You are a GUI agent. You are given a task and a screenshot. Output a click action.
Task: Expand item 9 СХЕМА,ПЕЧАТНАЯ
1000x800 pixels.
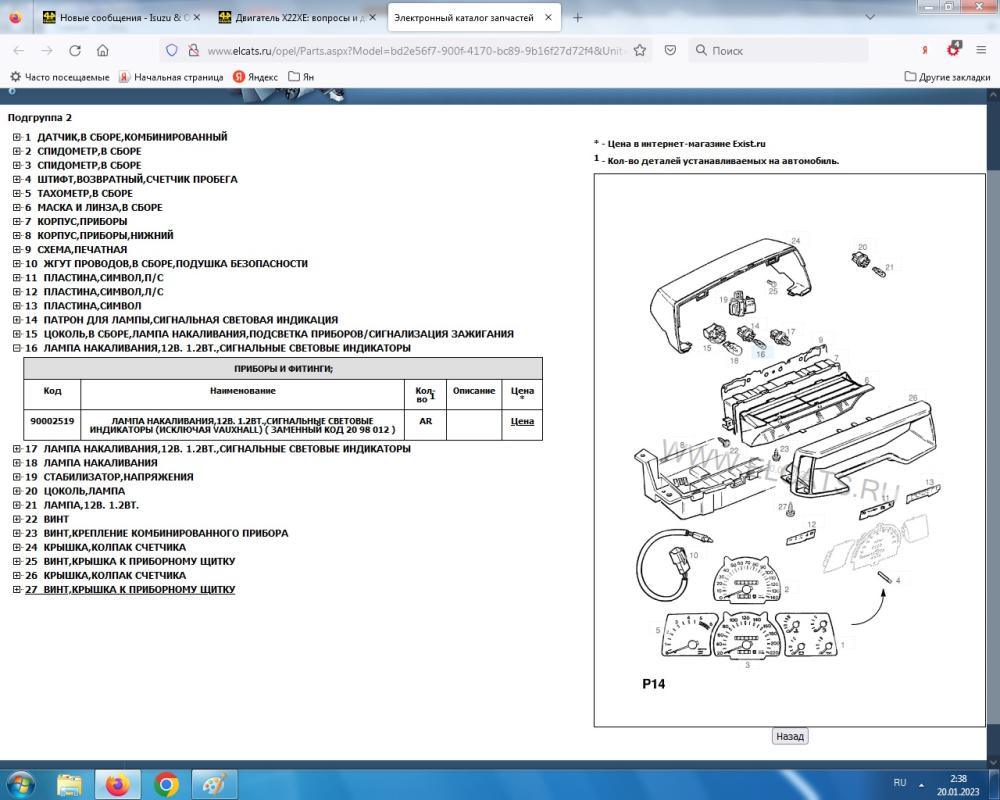(x=17, y=249)
